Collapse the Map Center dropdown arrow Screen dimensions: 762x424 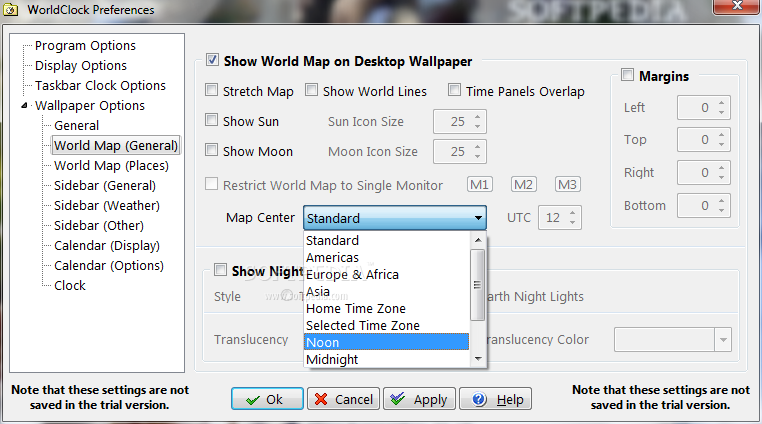tap(478, 218)
